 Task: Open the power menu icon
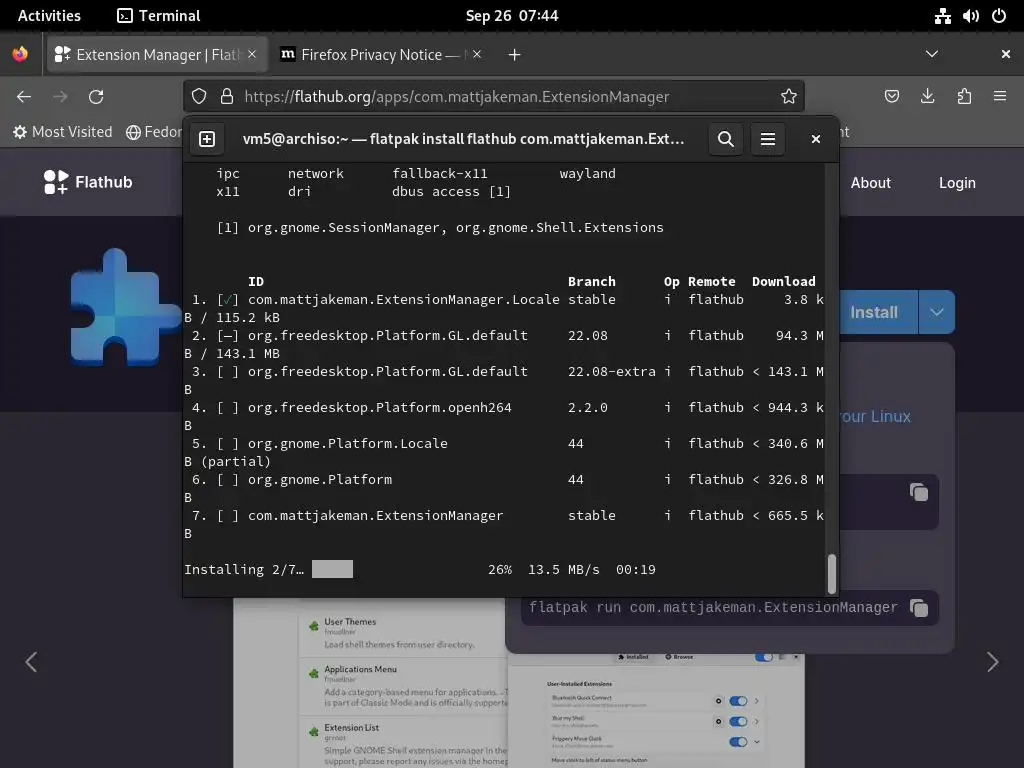point(999,16)
